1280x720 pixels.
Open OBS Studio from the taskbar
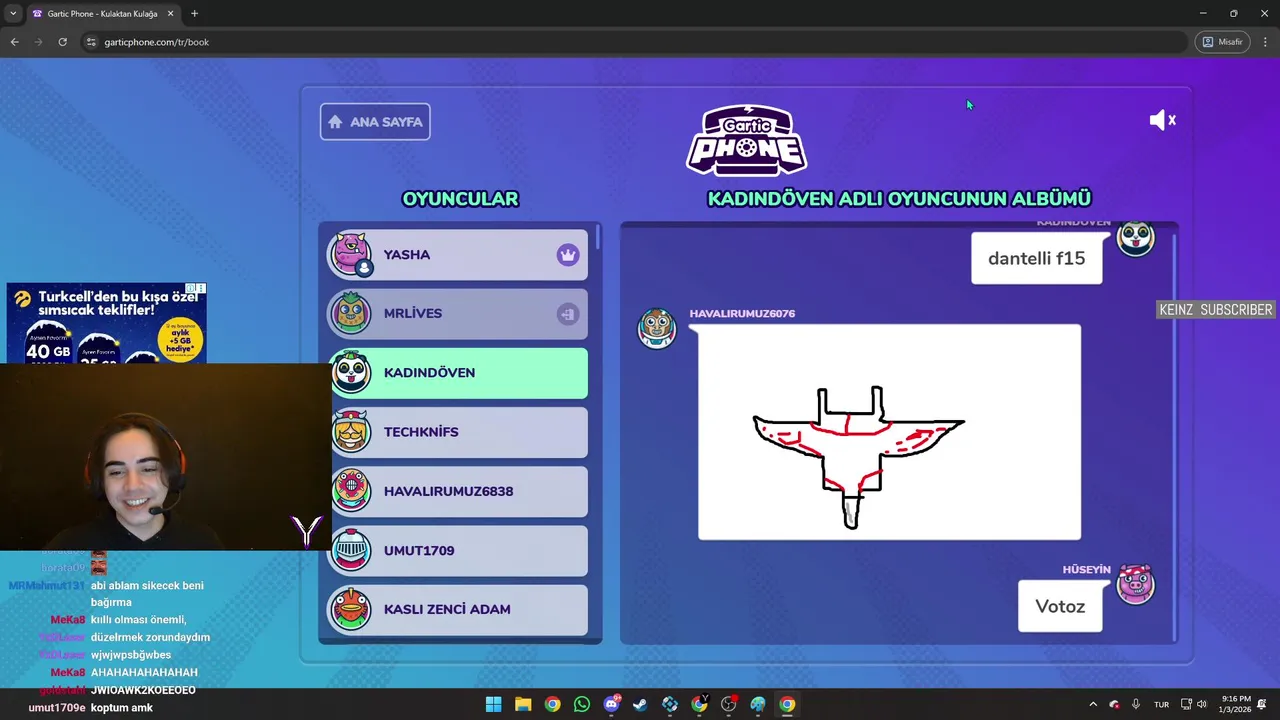(728, 704)
